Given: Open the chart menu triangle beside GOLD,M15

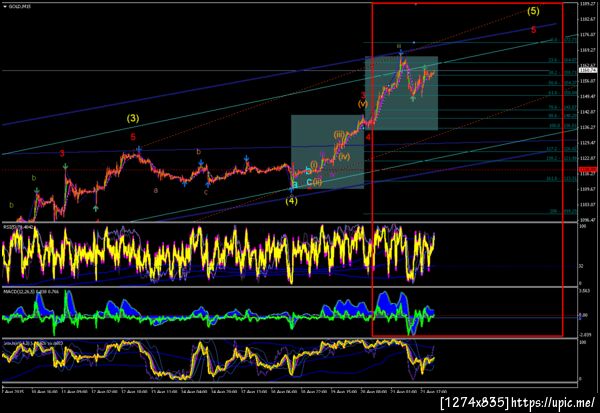Looking at the screenshot, I should (5, 7).
